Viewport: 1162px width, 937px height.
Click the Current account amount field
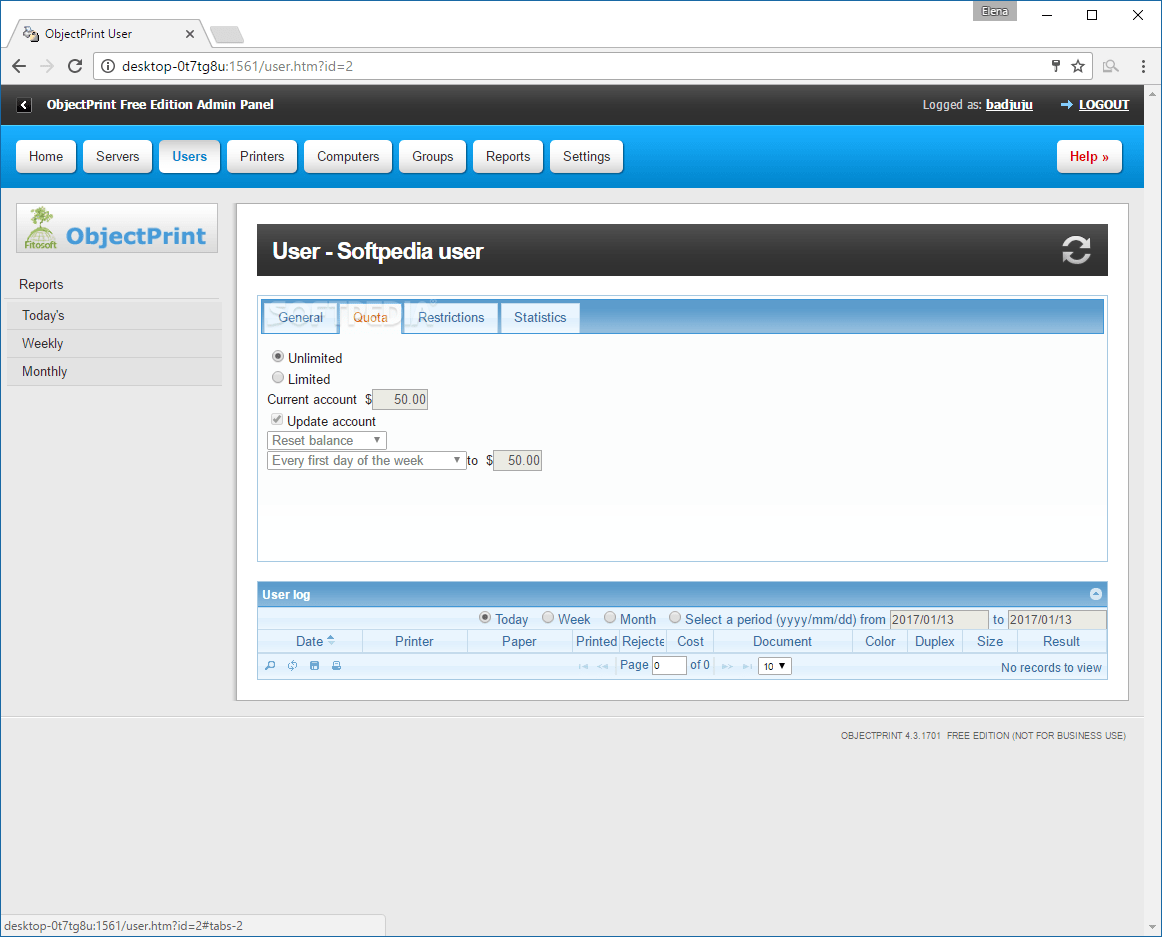[400, 400]
